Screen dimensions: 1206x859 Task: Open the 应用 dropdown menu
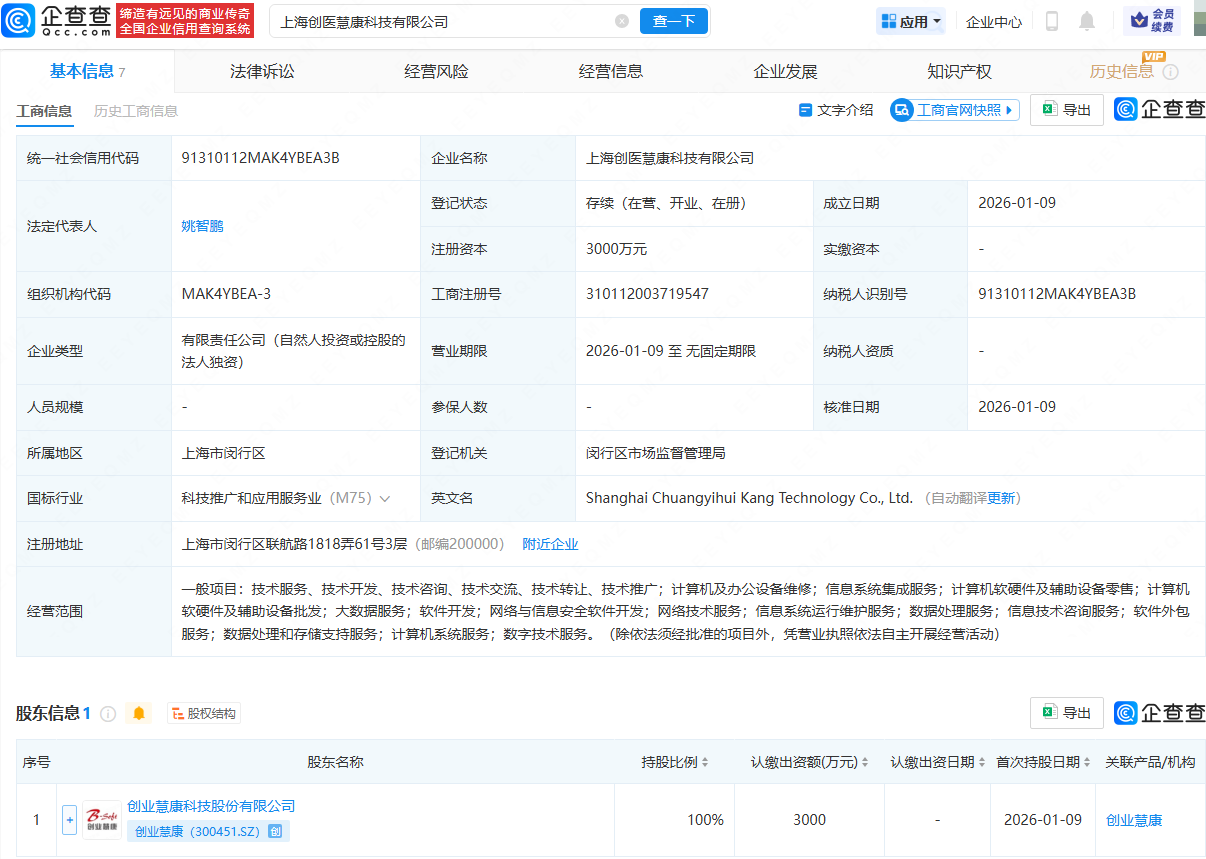[x=910, y=21]
